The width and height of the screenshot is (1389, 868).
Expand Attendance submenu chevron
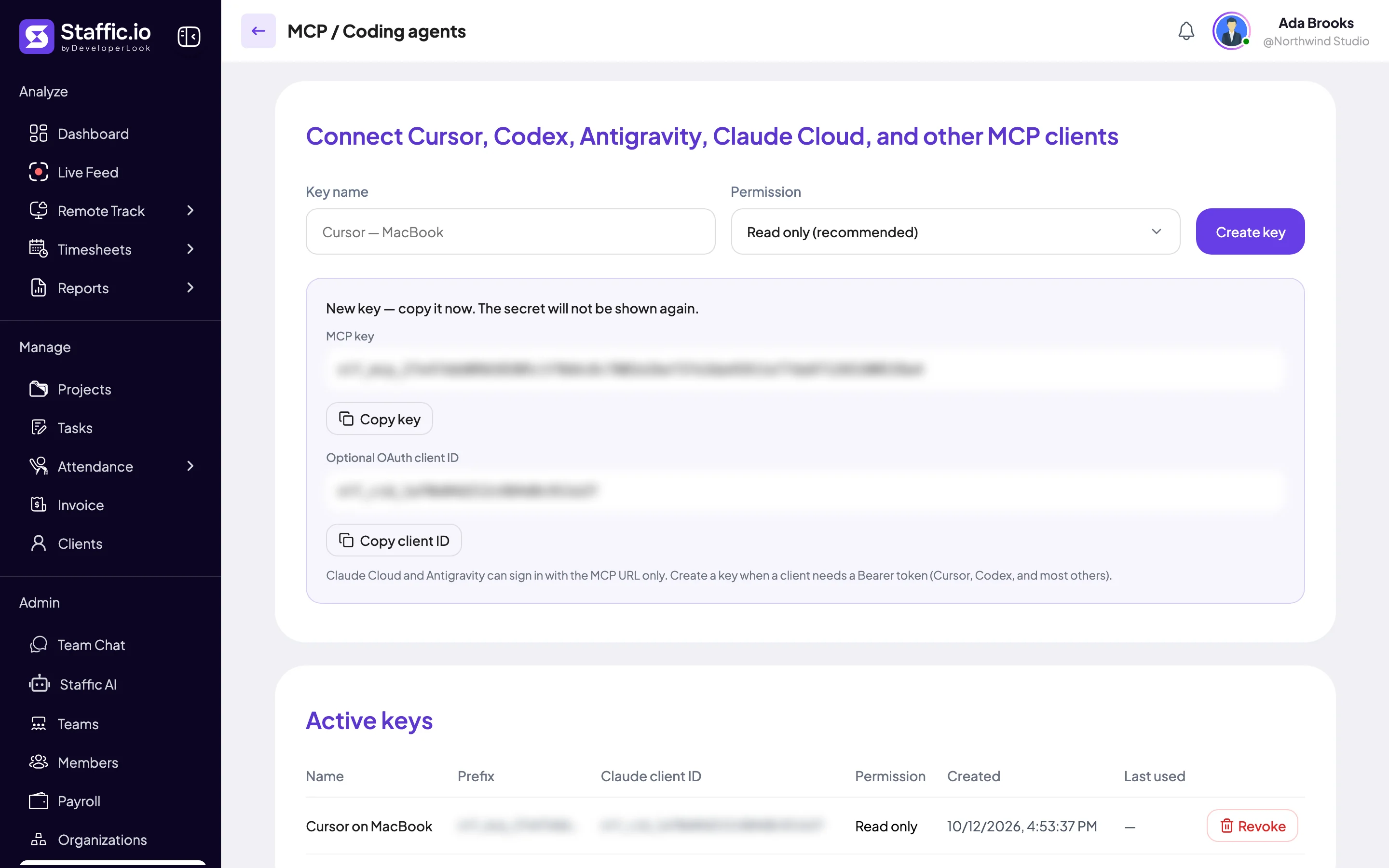click(191, 466)
